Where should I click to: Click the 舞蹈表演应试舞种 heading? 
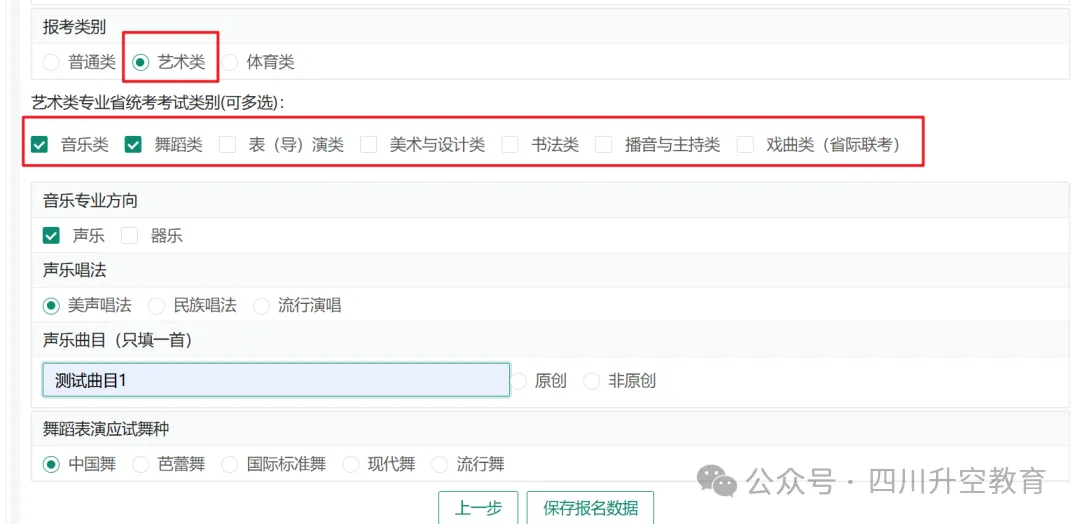coord(106,430)
